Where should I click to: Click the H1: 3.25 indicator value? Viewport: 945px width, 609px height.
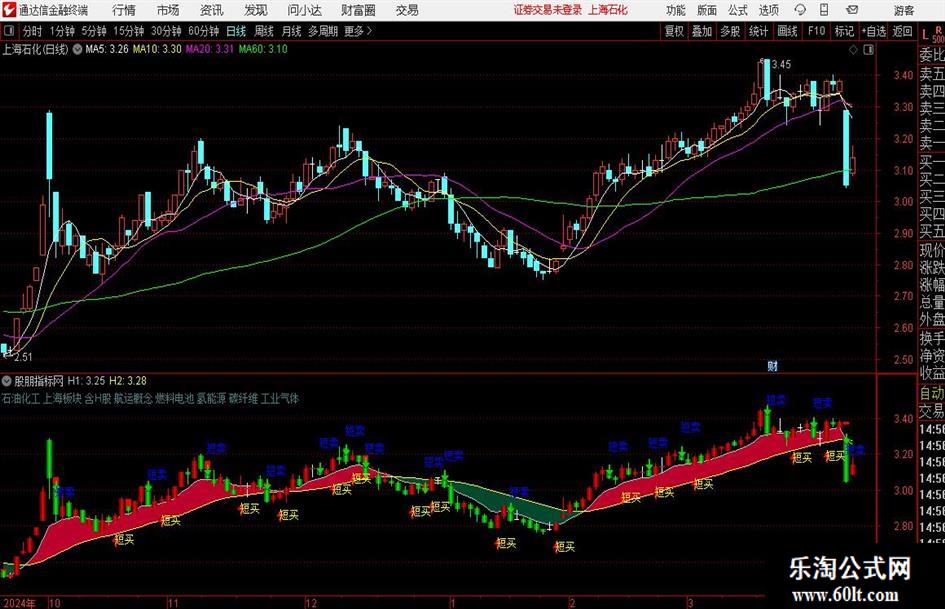86,380
